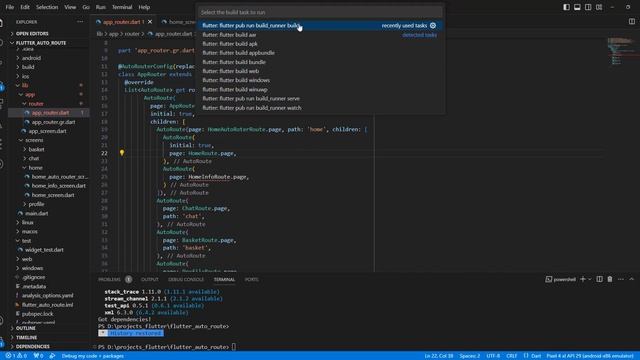Select device Pixel 4 in status bar

pos(590,356)
